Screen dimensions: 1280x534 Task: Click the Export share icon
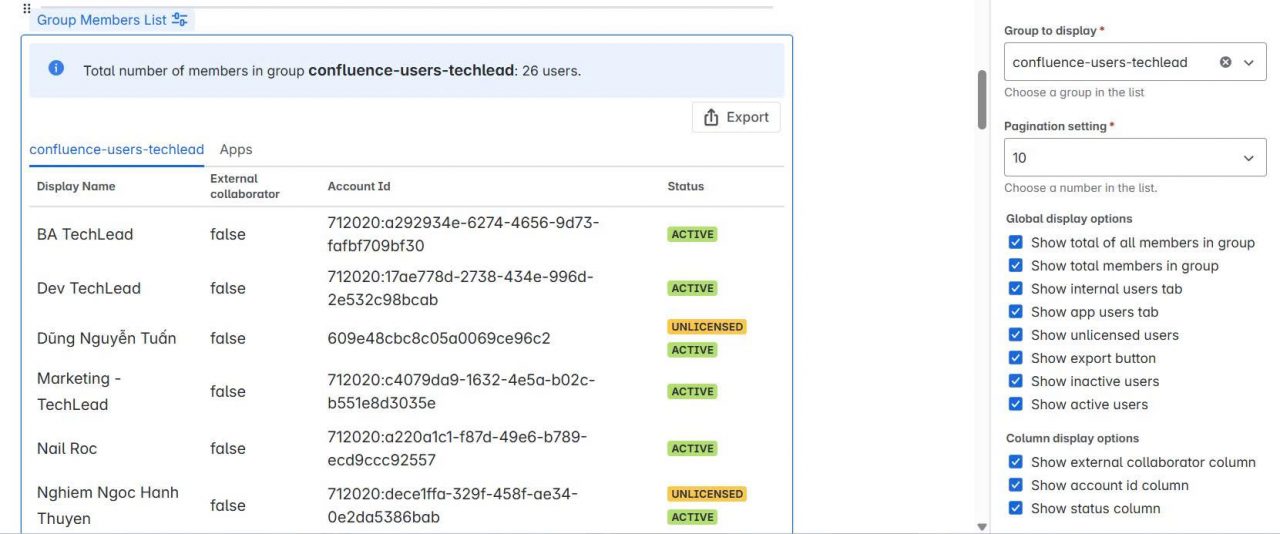click(x=712, y=117)
